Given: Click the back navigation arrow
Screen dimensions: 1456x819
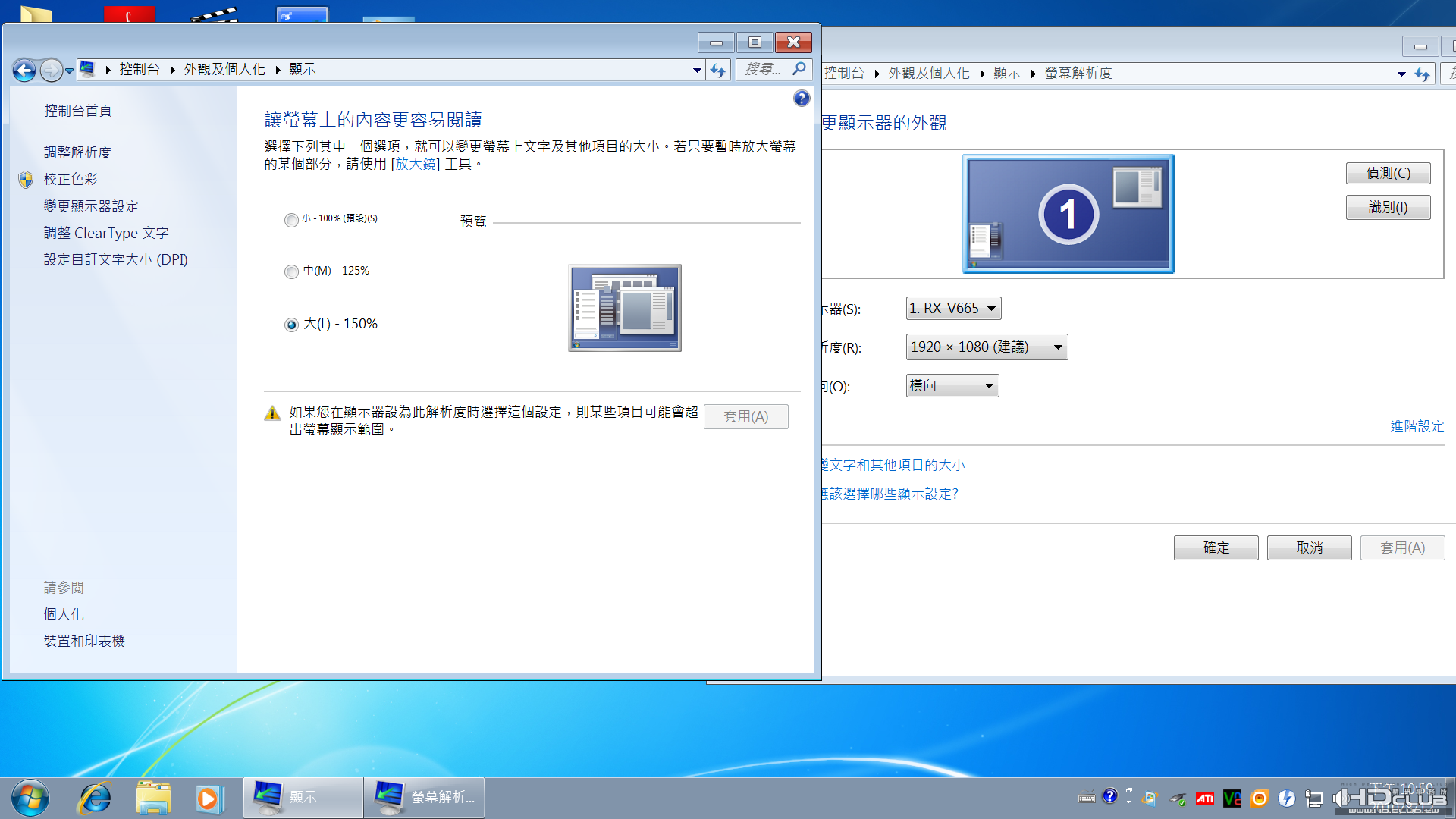Looking at the screenshot, I should pyautogui.click(x=24, y=71).
